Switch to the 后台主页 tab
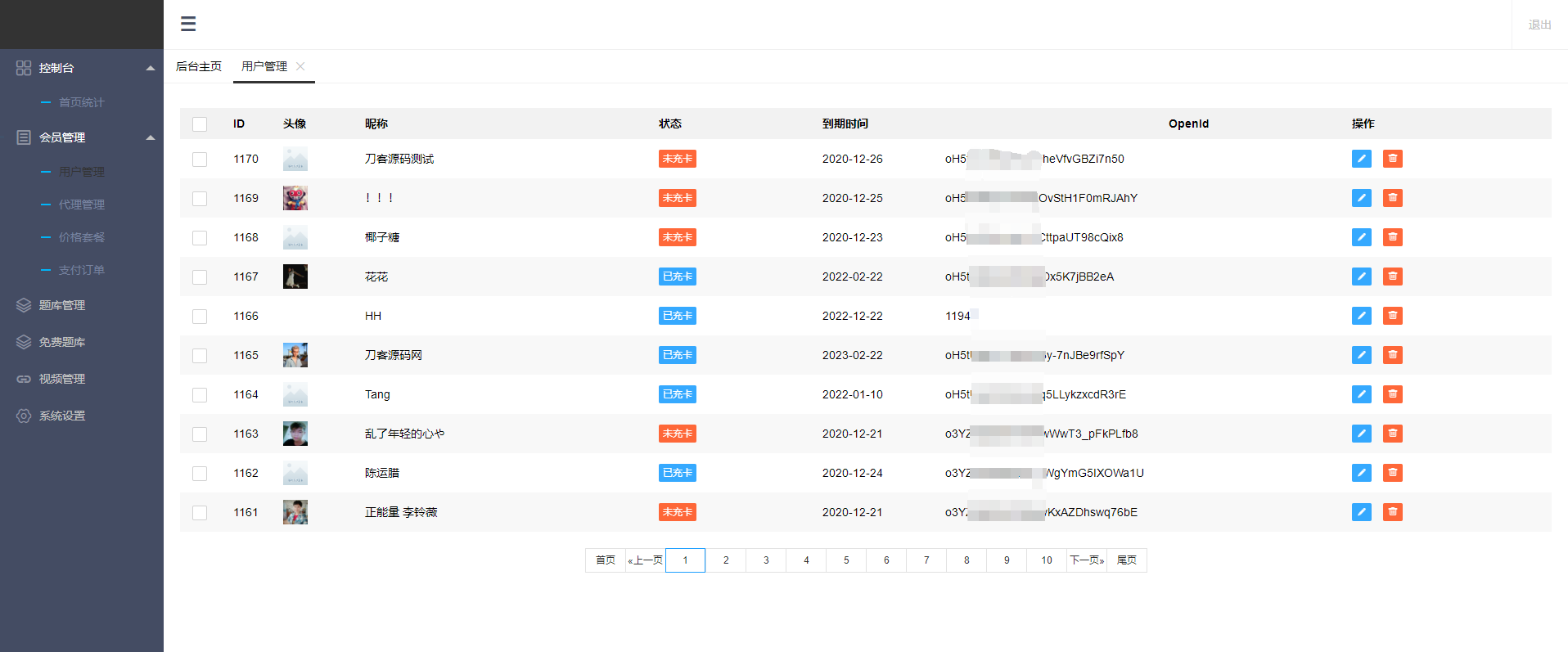 point(199,66)
